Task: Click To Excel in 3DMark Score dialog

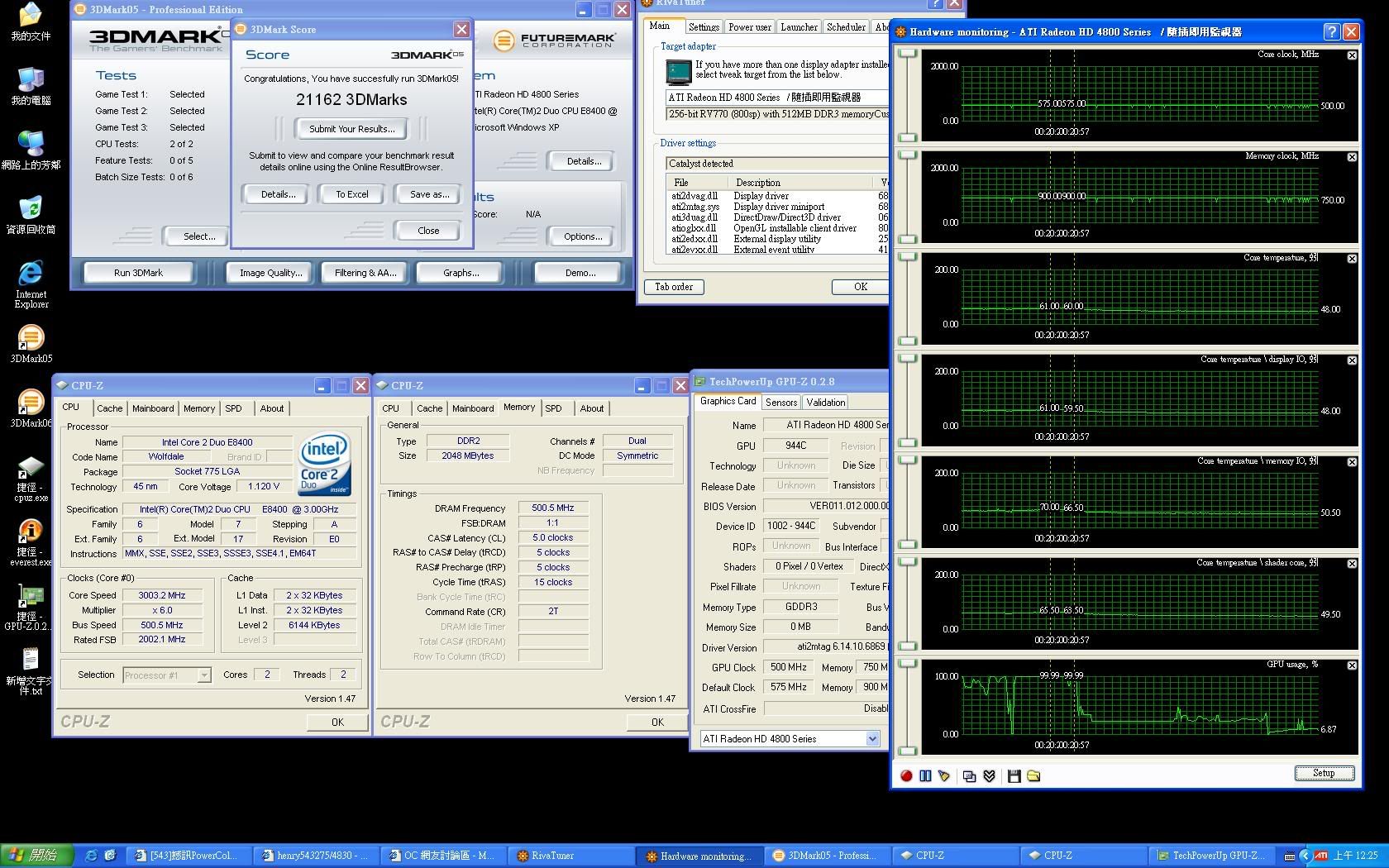Action: click(x=352, y=194)
